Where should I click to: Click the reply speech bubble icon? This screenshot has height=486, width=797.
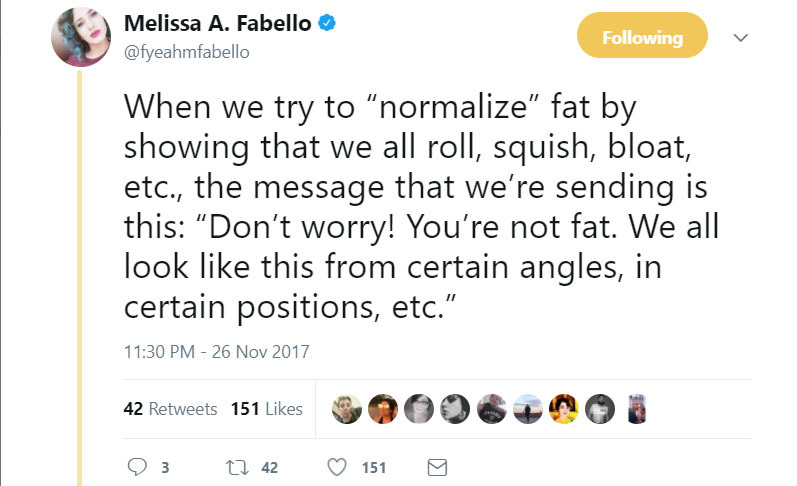coord(138,467)
